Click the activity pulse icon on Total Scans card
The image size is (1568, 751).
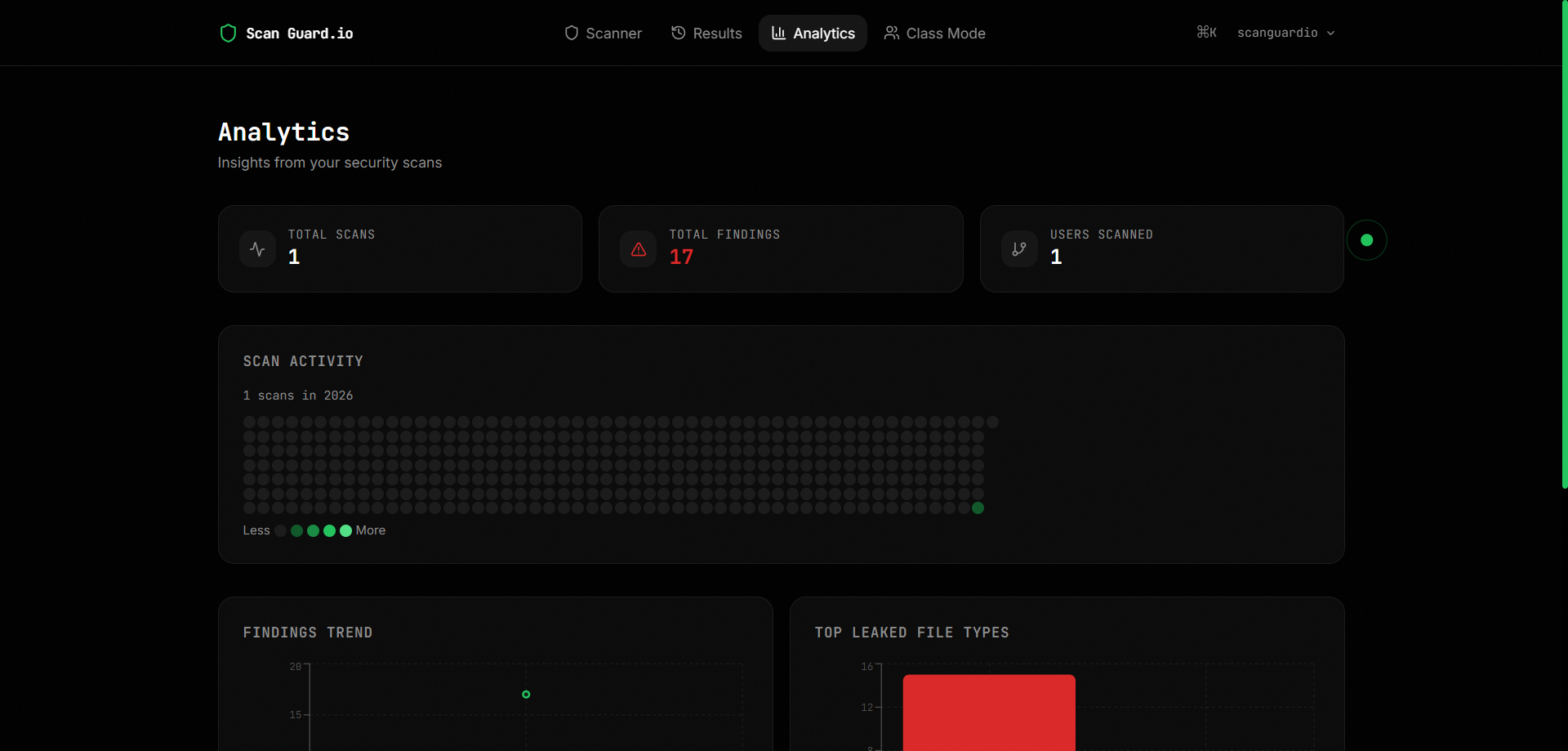pos(256,248)
